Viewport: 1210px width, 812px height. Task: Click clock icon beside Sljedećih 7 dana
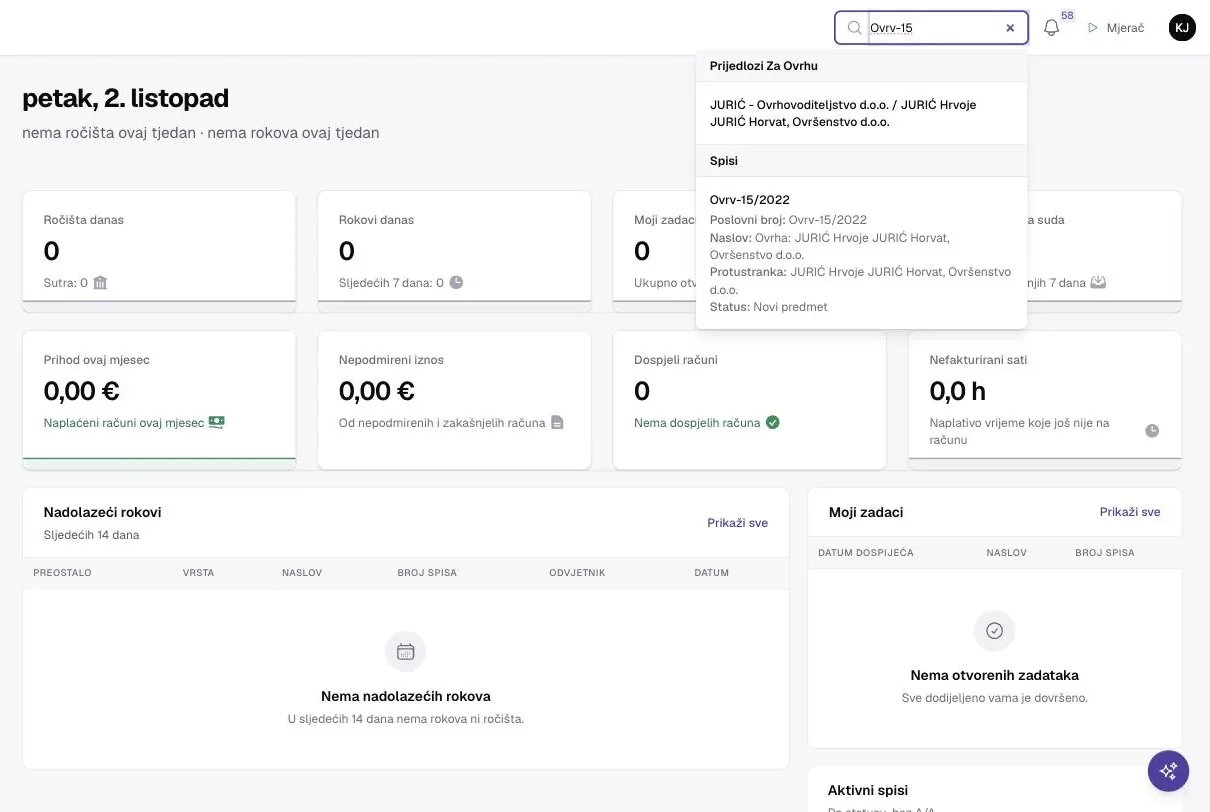[456, 283]
